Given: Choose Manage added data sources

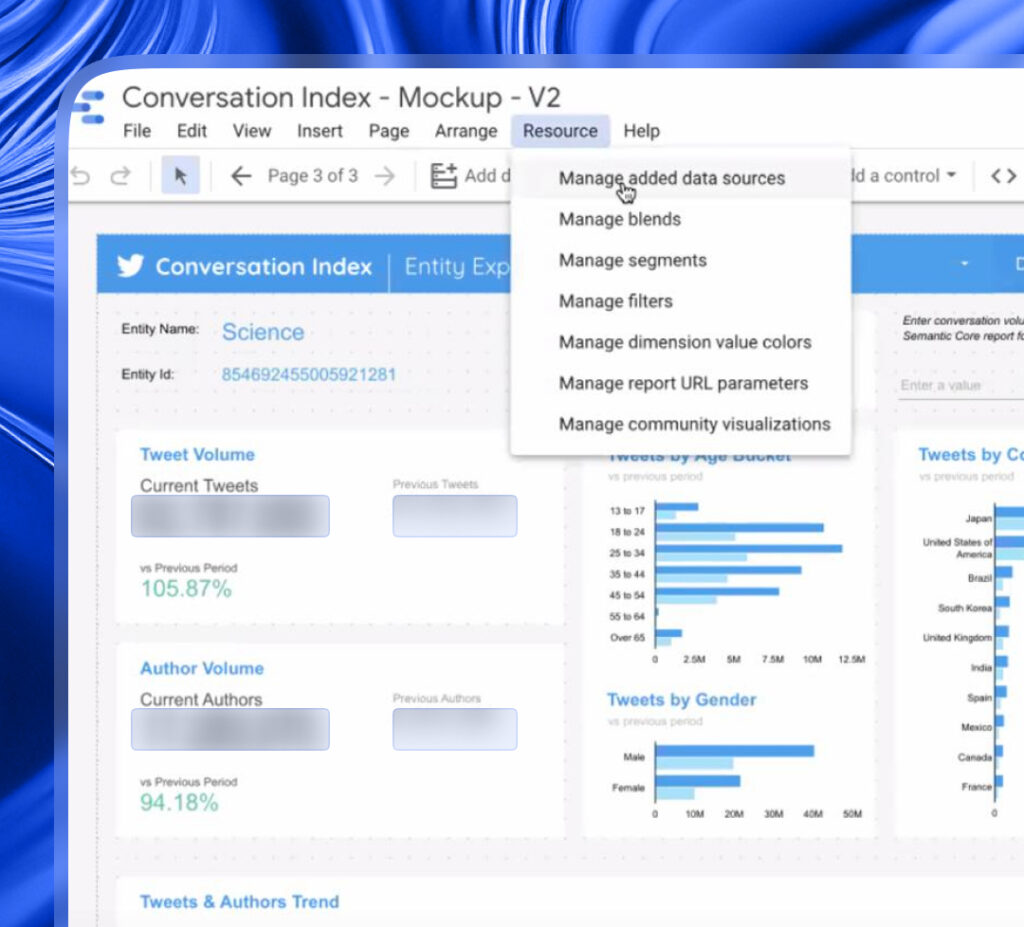Looking at the screenshot, I should [x=681, y=178].
